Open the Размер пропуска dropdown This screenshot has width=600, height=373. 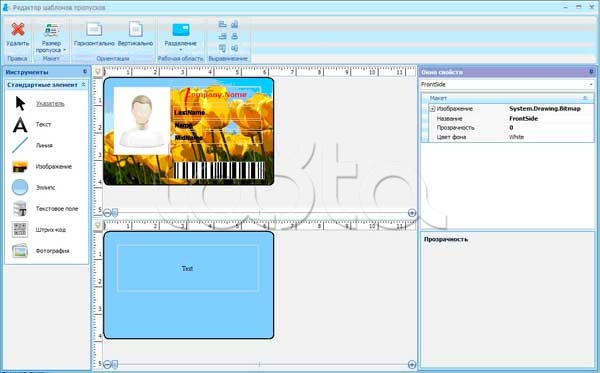51,37
